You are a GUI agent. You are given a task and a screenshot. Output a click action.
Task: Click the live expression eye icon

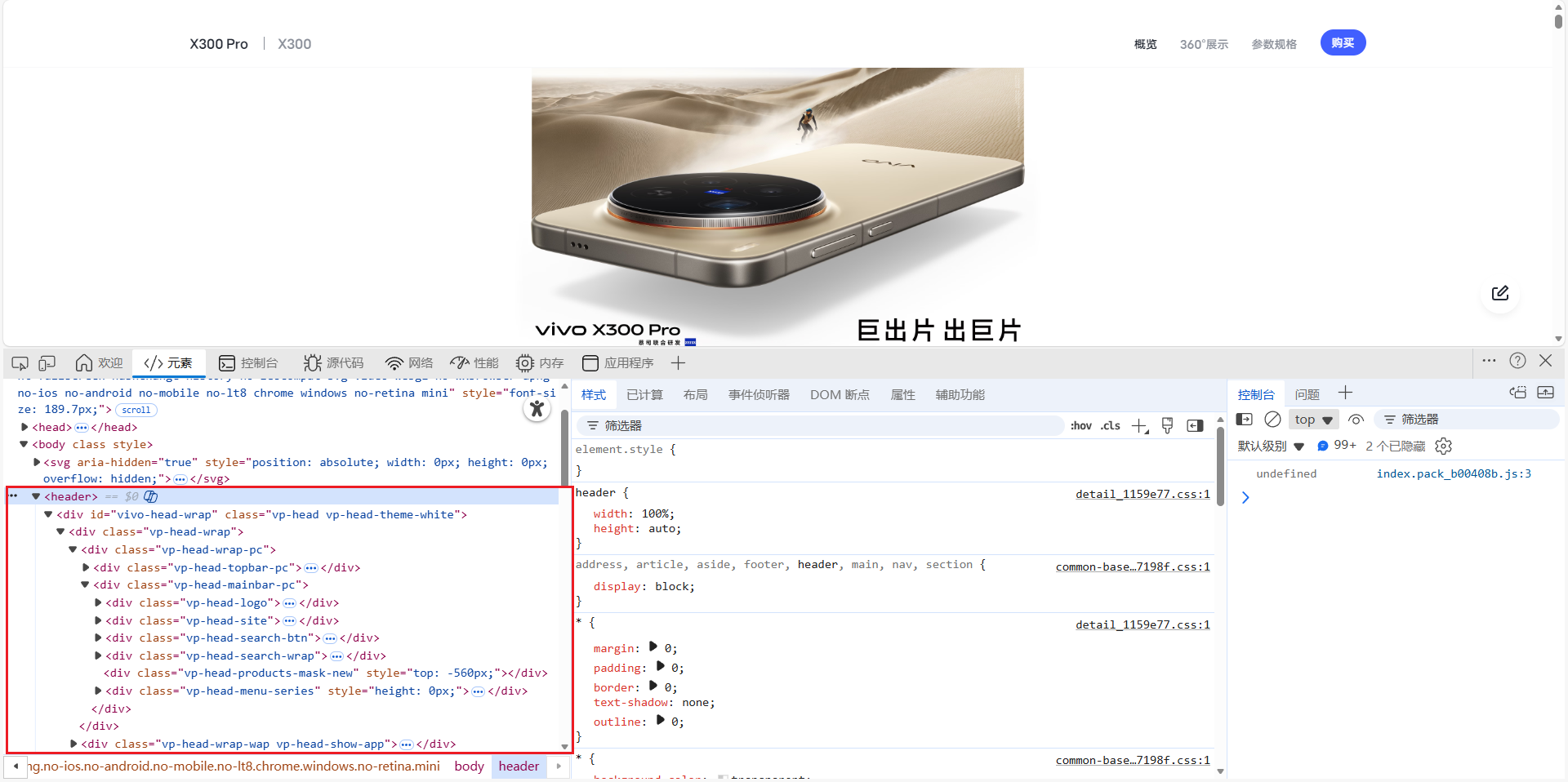coord(1356,420)
